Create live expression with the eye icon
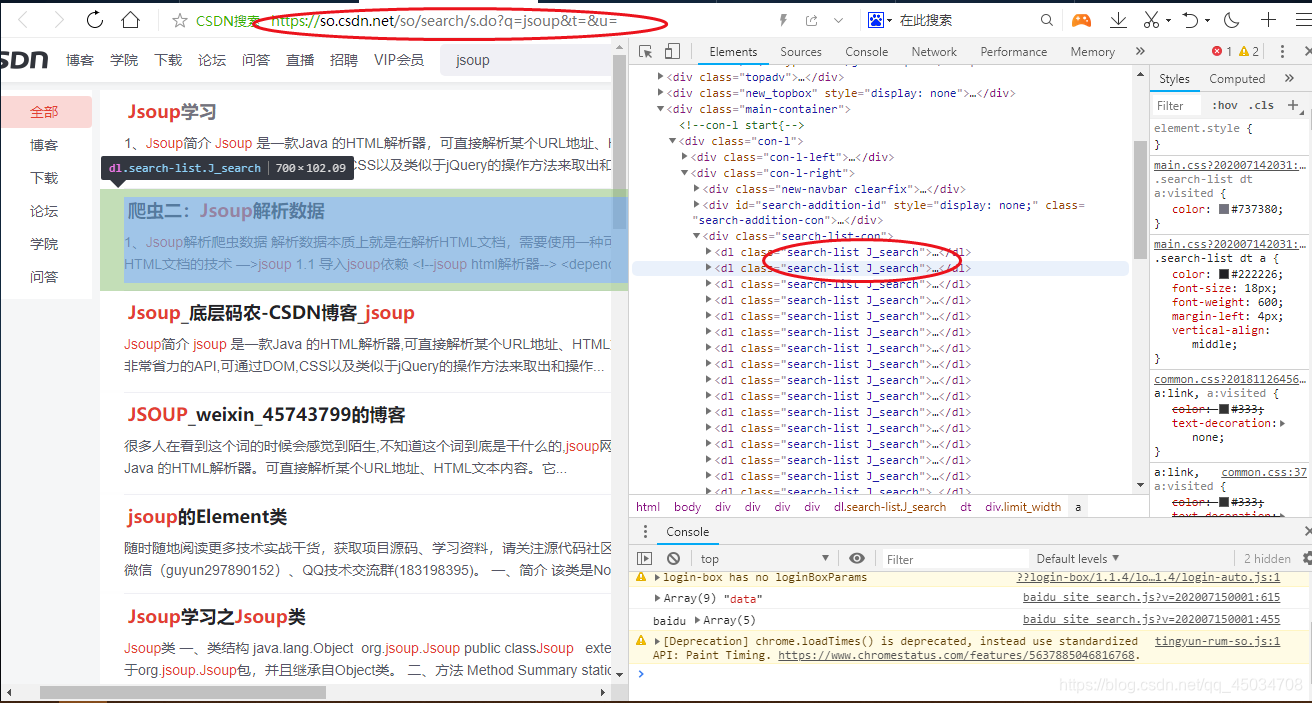The width and height of the screenshot is (1312, 703). pos(857,558)
